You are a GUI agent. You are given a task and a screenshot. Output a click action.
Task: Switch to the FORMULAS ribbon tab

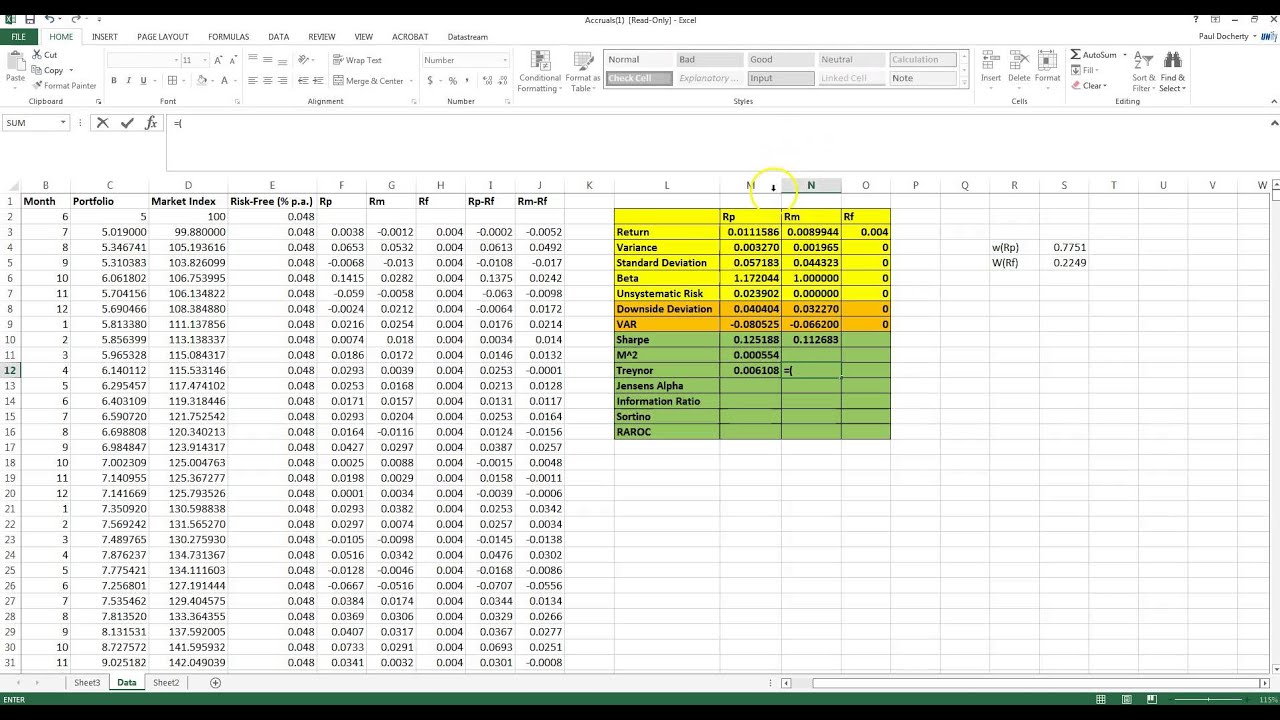coord(228,37)
